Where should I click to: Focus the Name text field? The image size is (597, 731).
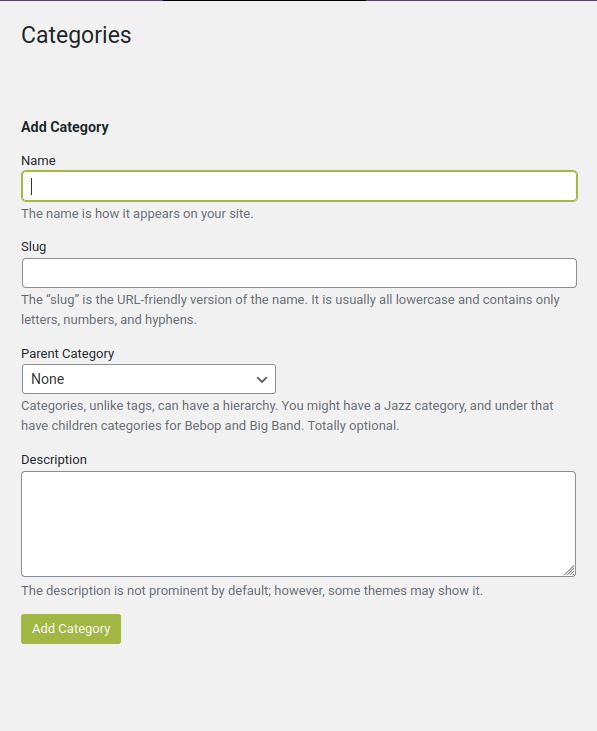299,186
